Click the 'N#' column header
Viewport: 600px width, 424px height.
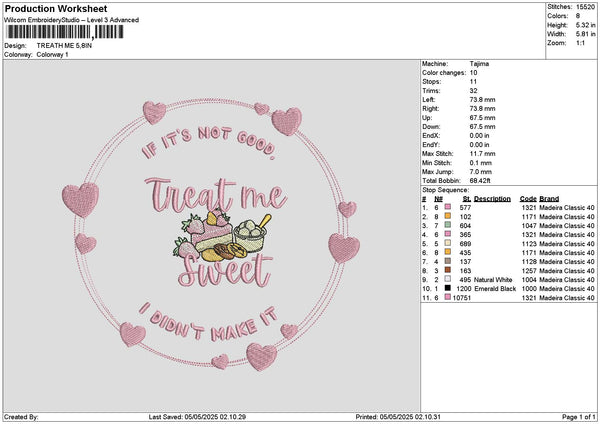click(438, 199)
